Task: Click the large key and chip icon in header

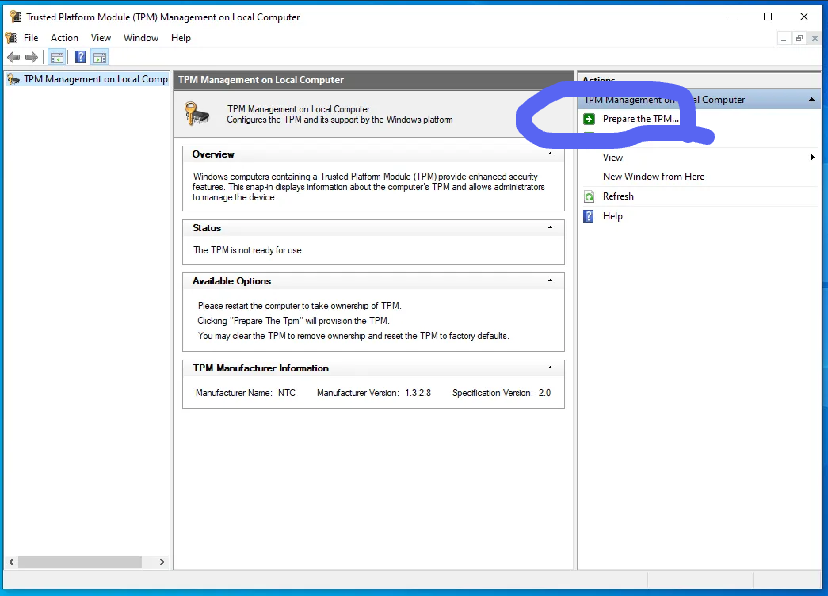Action: (197, 113)
